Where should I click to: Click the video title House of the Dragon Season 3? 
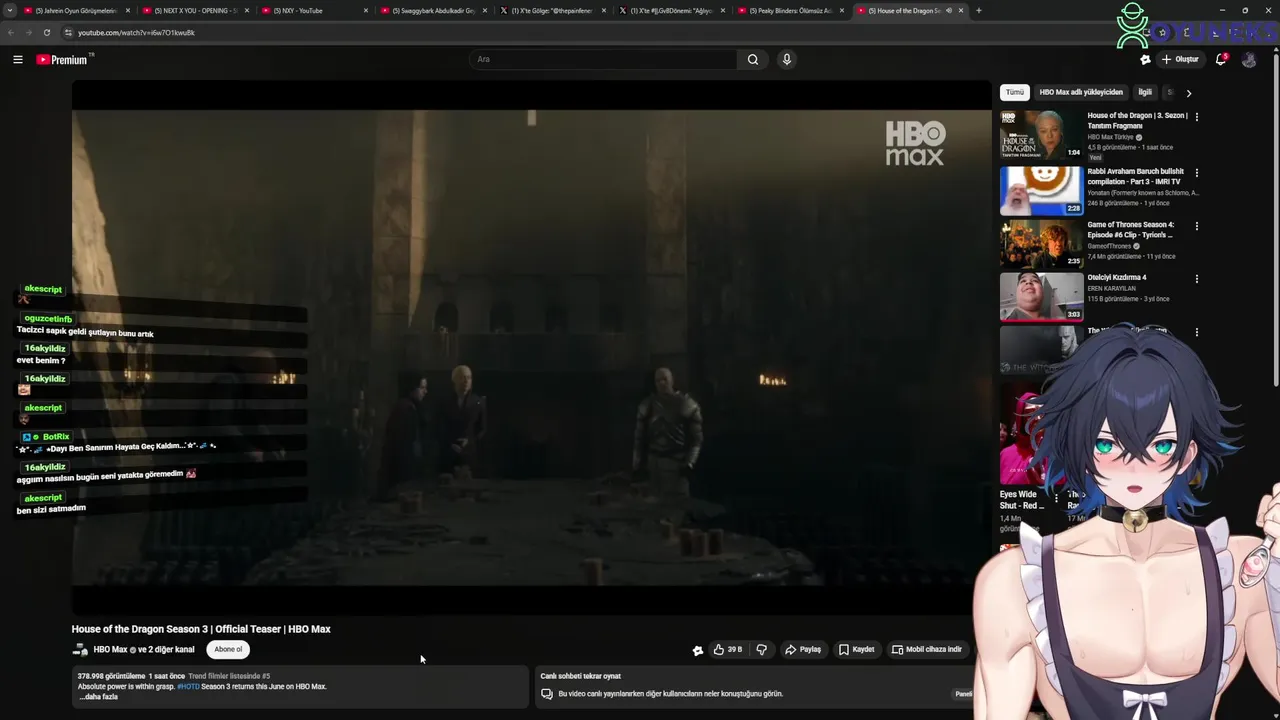pos(201,629)
